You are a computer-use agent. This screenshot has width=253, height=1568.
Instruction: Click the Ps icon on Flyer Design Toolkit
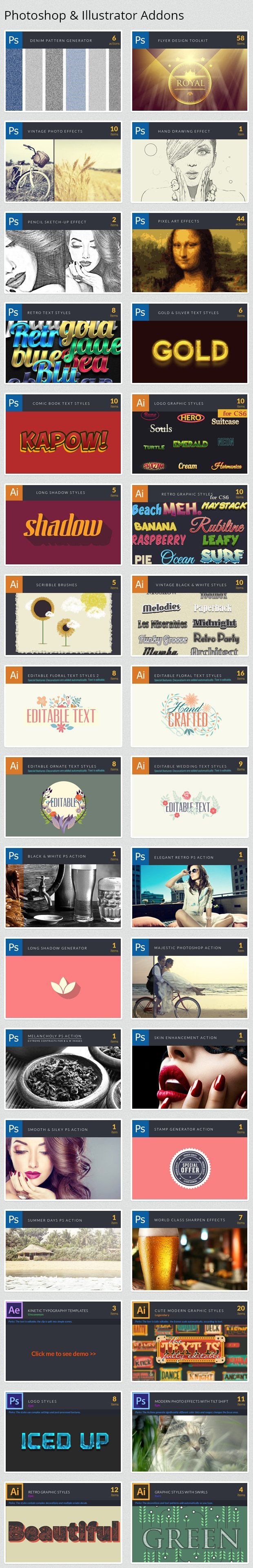tap(140, 40)
